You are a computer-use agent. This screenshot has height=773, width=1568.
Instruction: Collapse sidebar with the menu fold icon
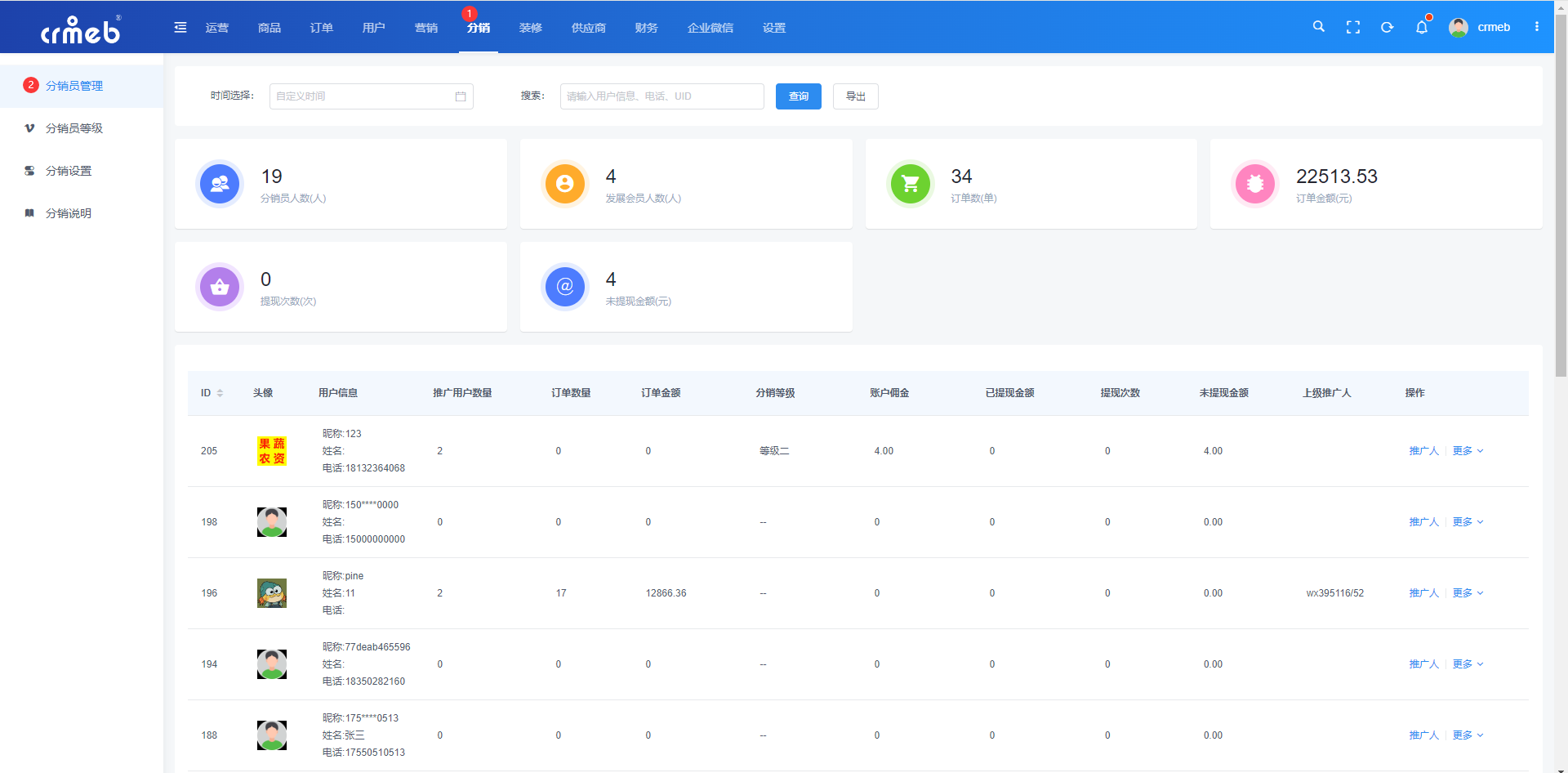180,28
